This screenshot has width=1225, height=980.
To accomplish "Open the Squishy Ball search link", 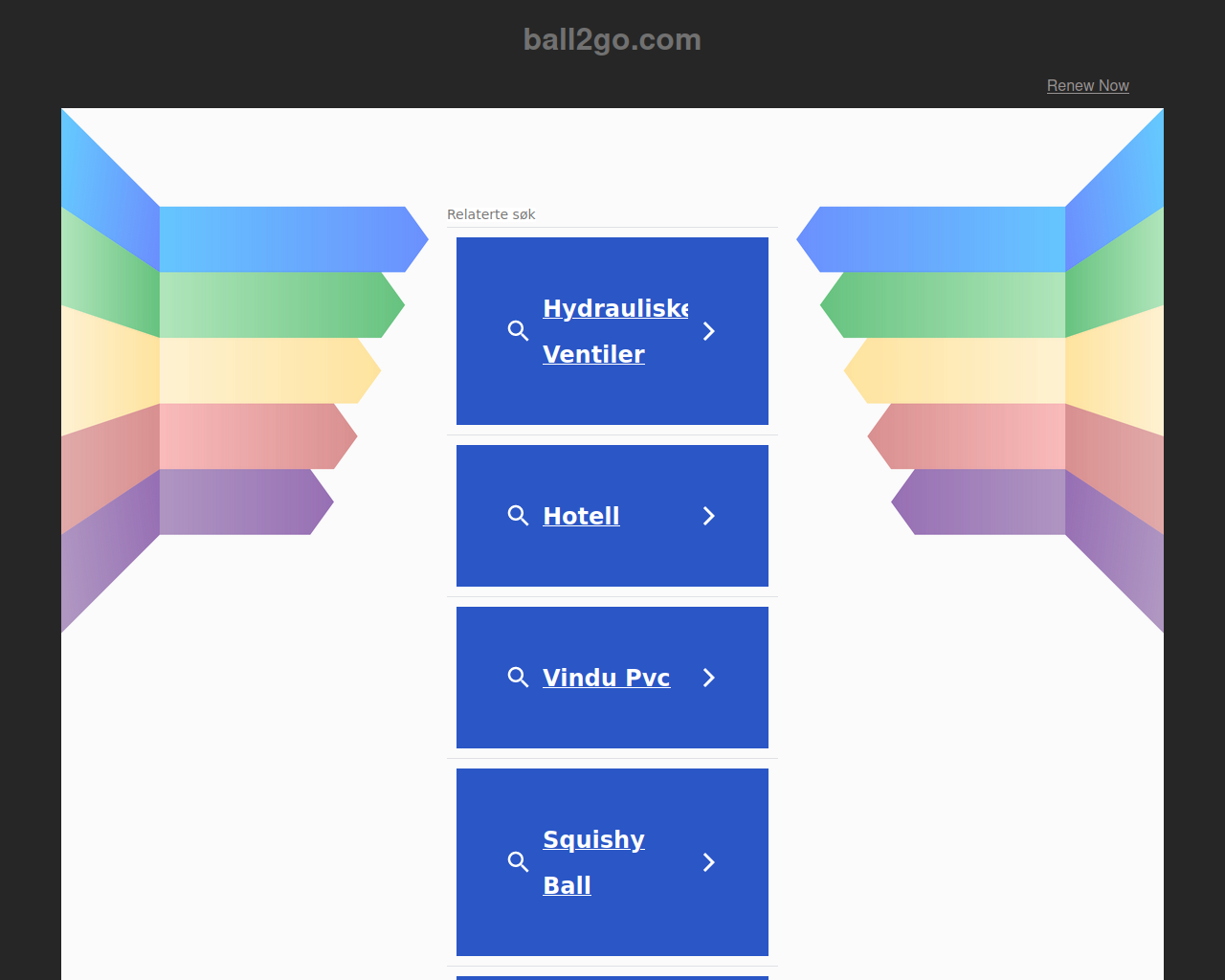I will pyautogui.click(x=593, y=862).
